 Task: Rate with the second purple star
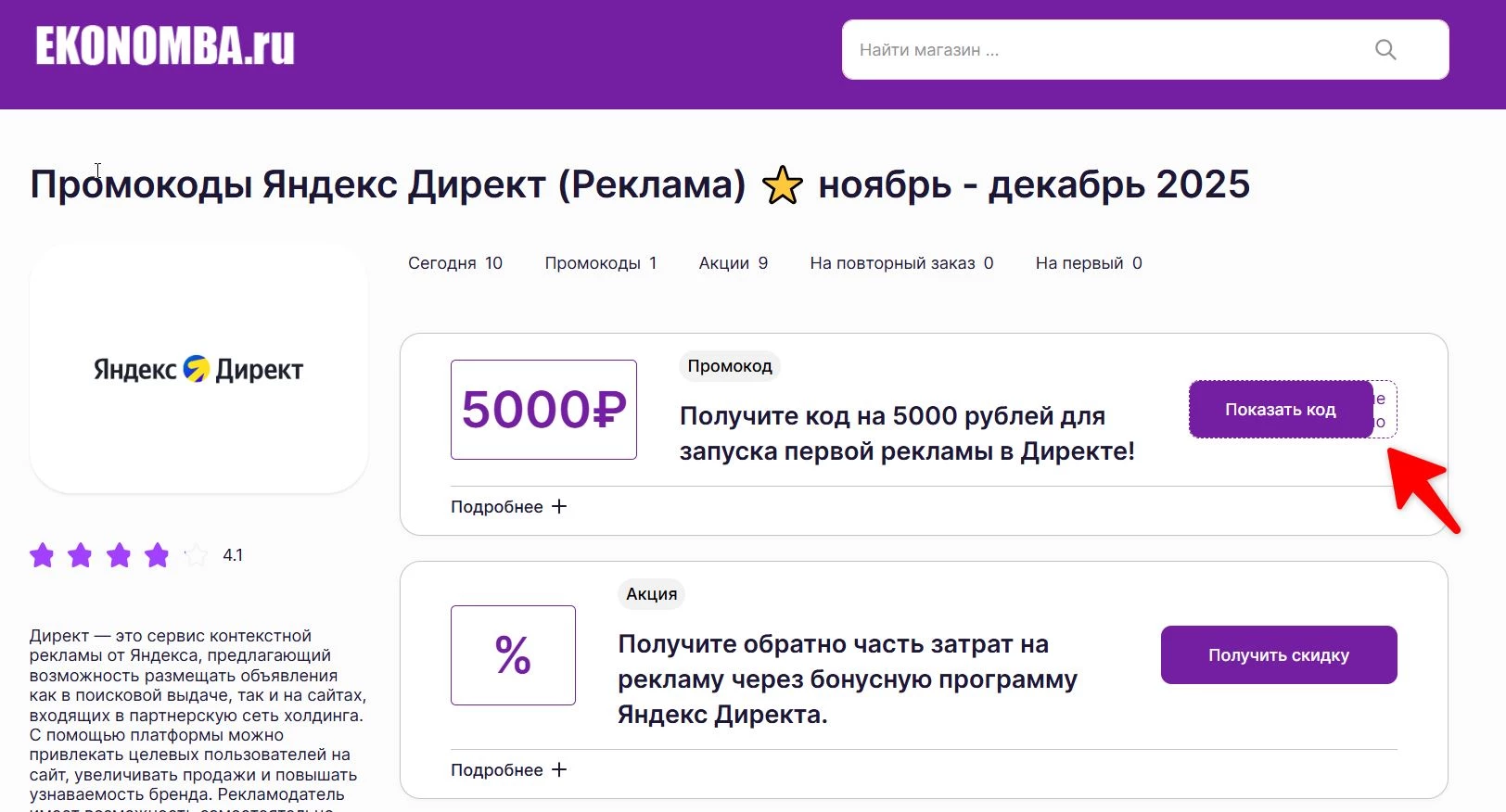[81, 555]
